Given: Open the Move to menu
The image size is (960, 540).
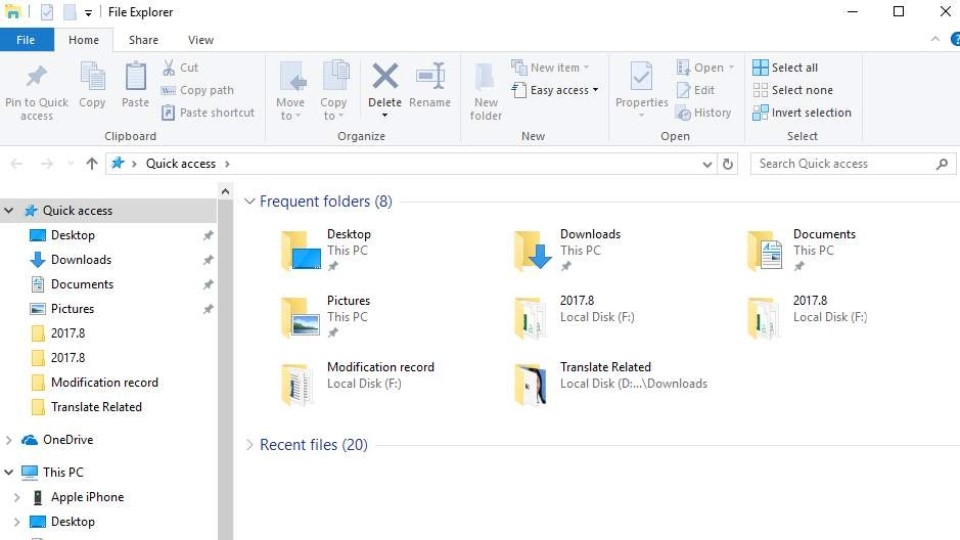Looking at the screenshot, I should click(x=290, y=92).
